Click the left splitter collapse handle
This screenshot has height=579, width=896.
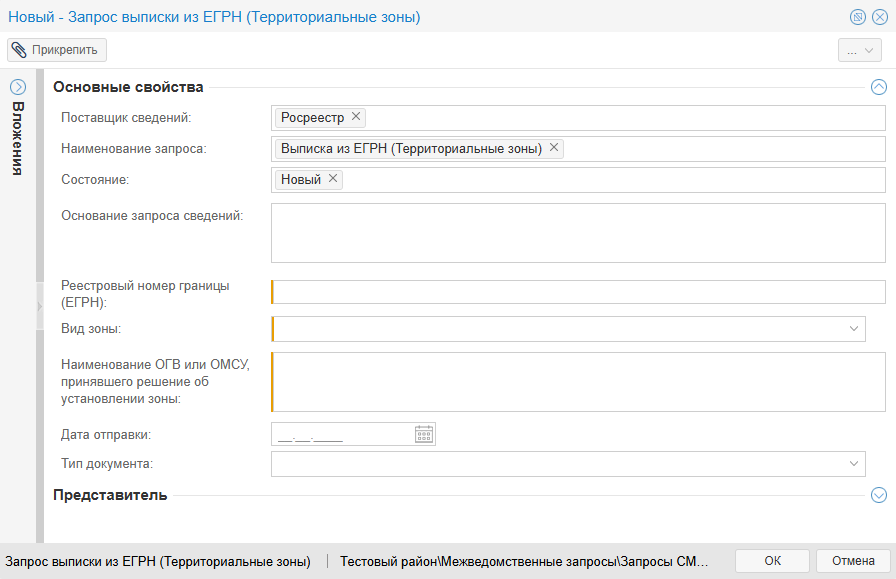pos(39,306)
